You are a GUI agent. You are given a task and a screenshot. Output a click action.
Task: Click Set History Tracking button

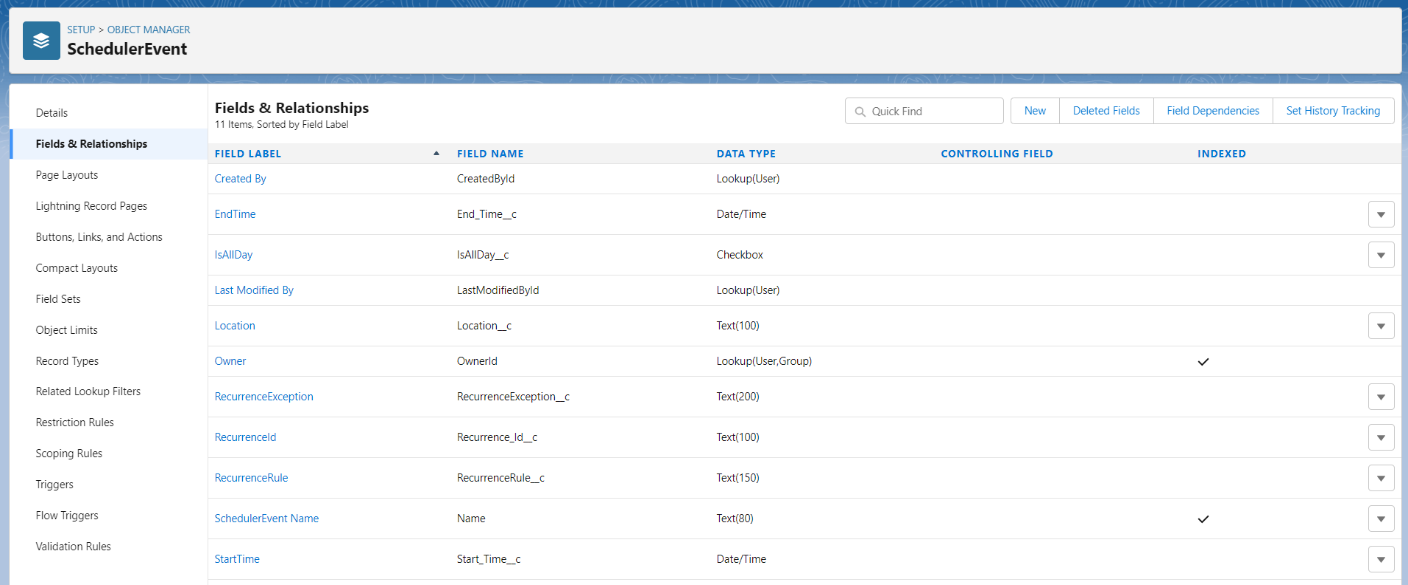(x=1333, y=111)
